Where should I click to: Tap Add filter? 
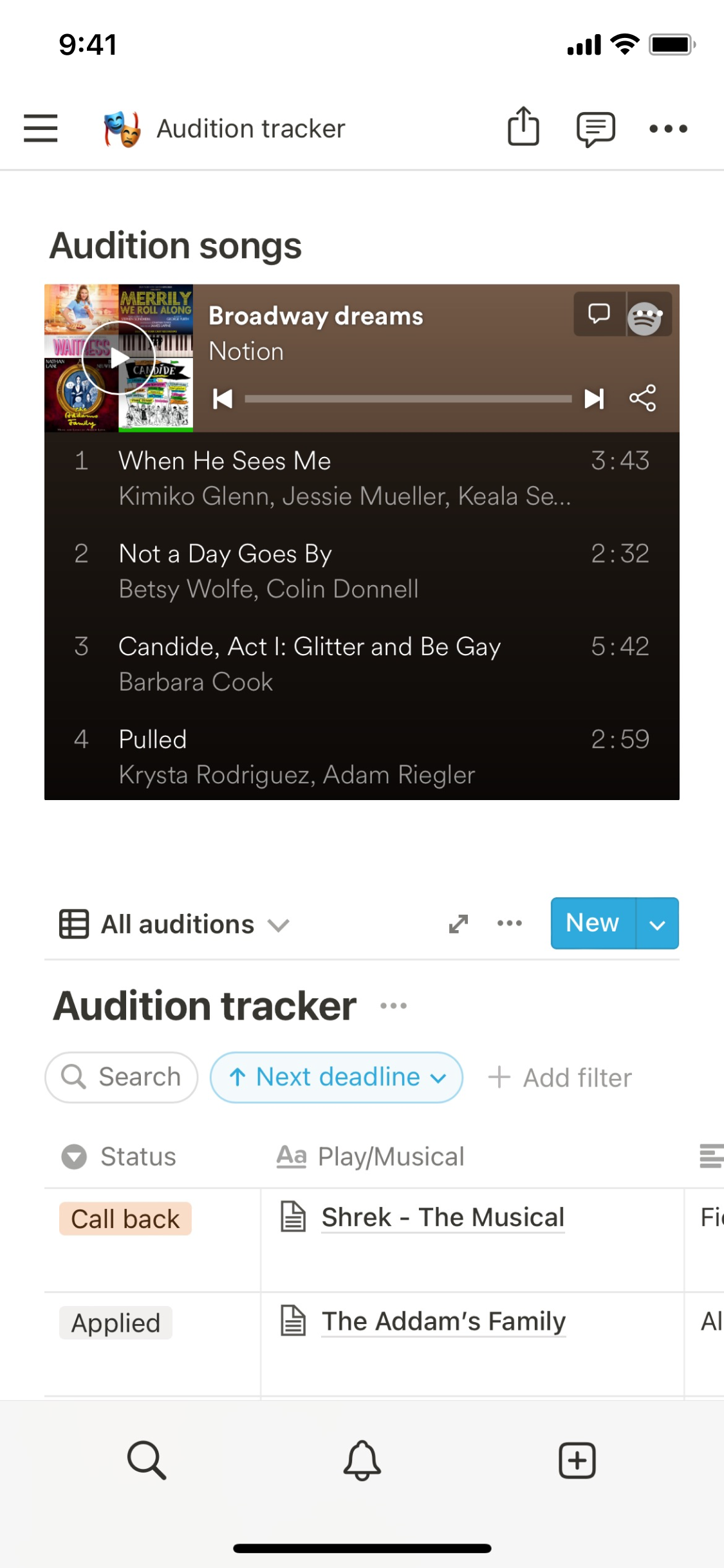tap(561, 1078)
